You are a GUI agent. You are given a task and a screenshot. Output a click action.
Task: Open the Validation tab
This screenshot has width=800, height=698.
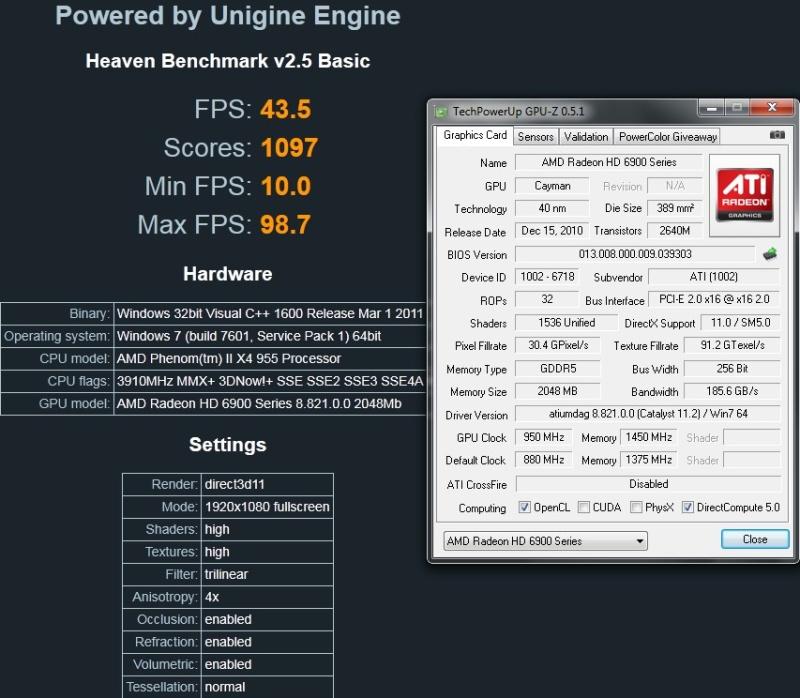(586, 137)
